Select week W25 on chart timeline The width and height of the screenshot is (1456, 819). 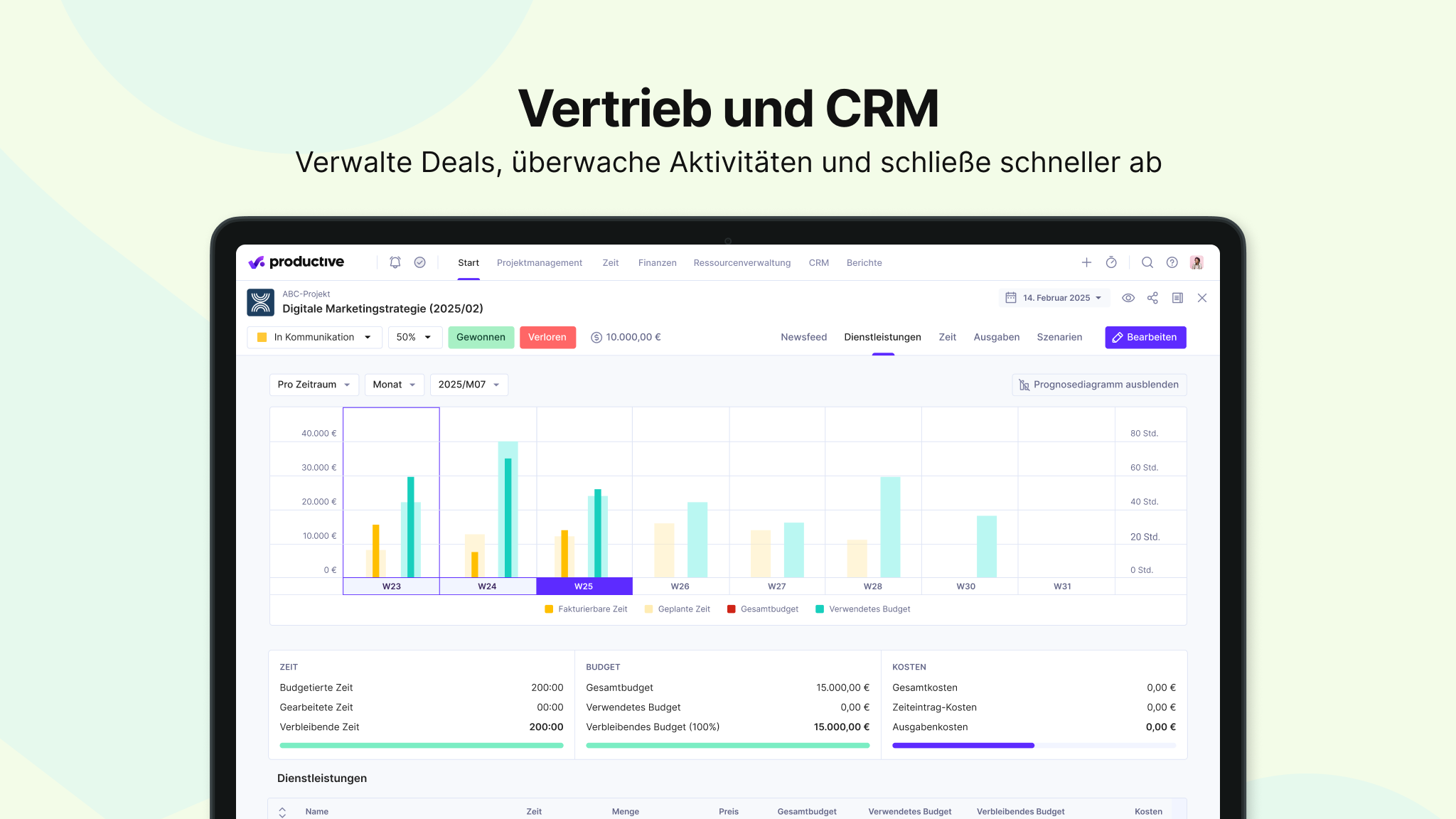tap(584, 587)
